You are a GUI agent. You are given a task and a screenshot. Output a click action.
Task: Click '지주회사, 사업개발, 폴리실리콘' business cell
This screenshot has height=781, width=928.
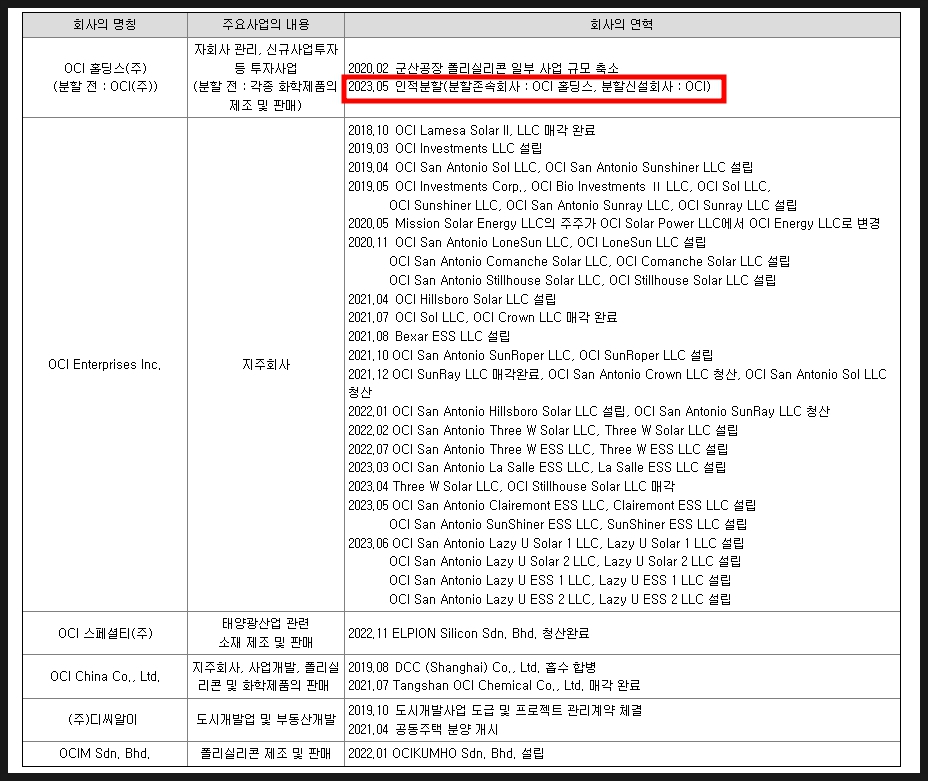(266, 676)
